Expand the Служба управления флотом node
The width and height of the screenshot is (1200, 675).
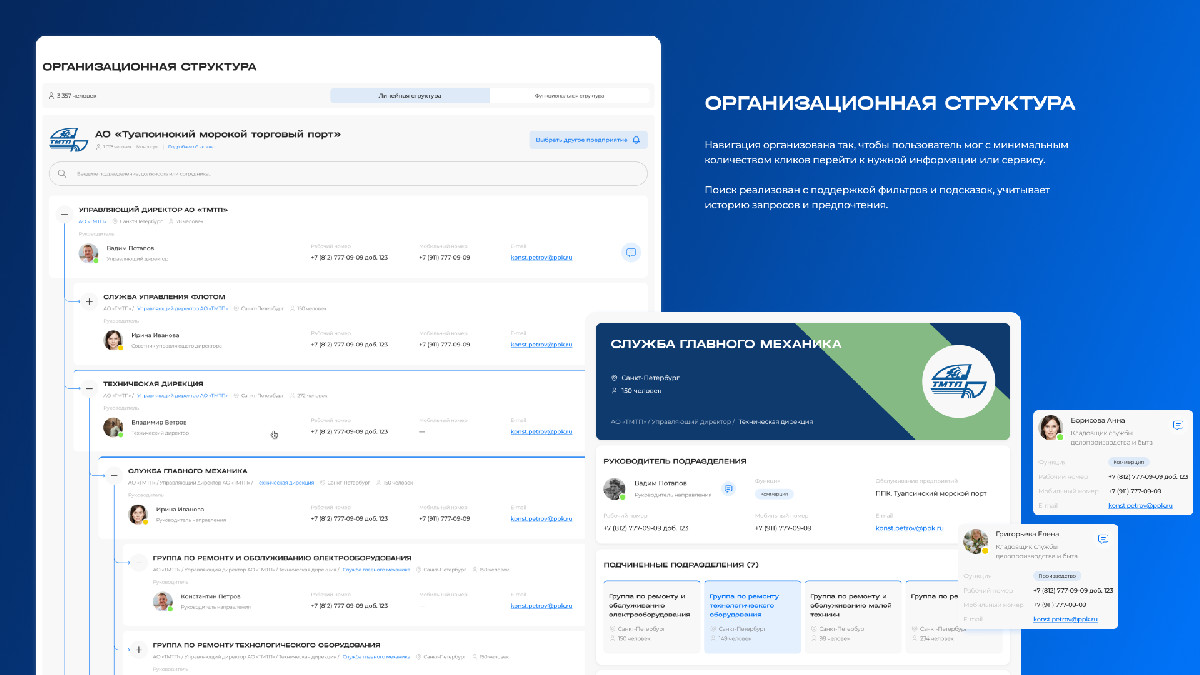tap(89, 299)
